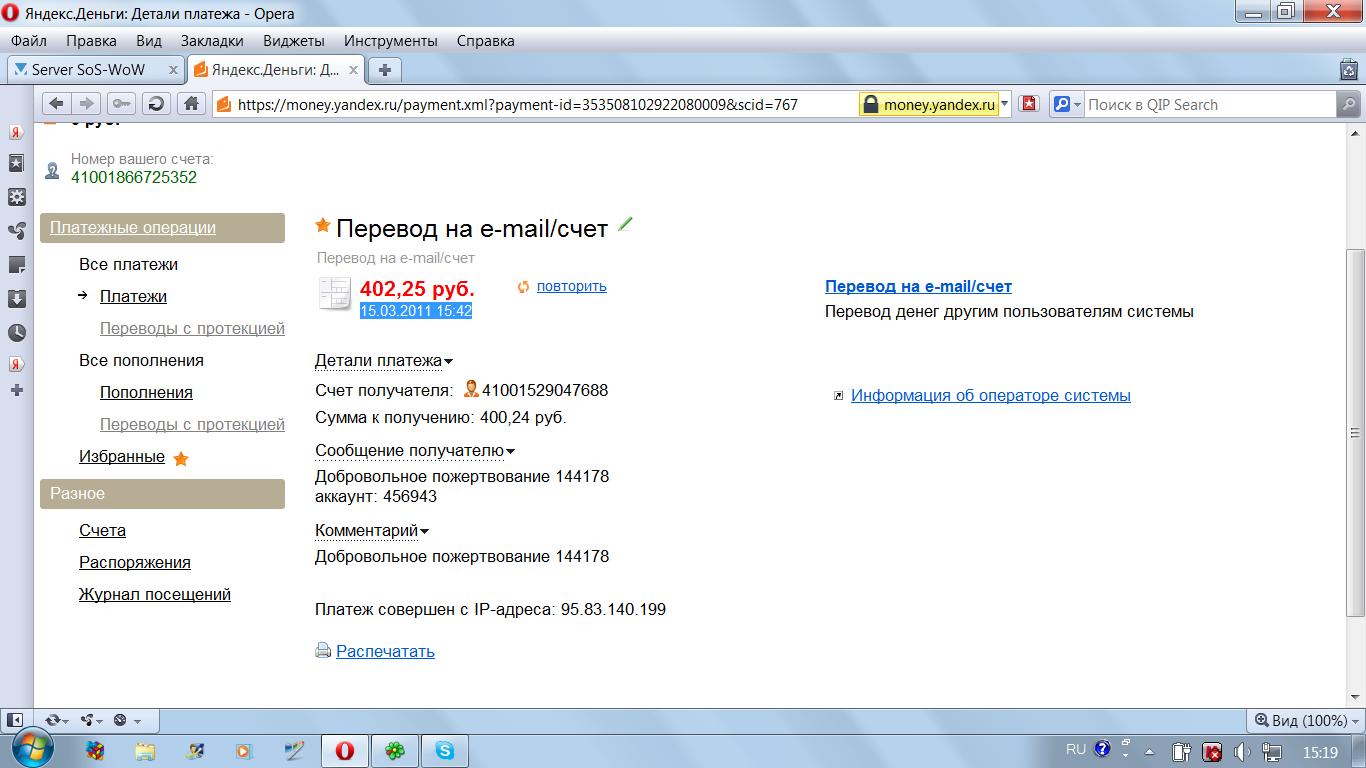Click the red bookmark star beside address bar
The width and height of the screenshot is (1366, 768).
tap(1030, 104)
